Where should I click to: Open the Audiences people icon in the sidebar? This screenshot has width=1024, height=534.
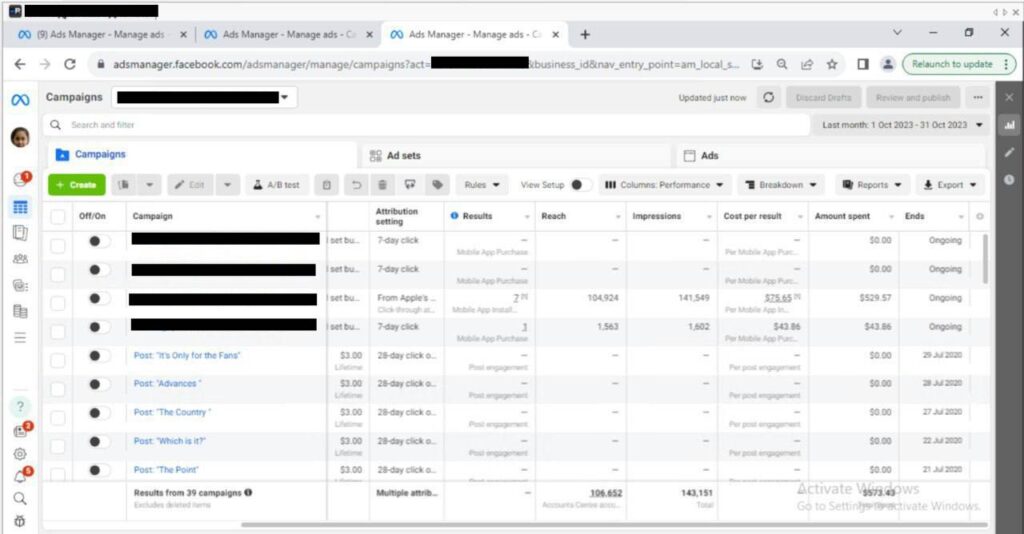(20, 259)
